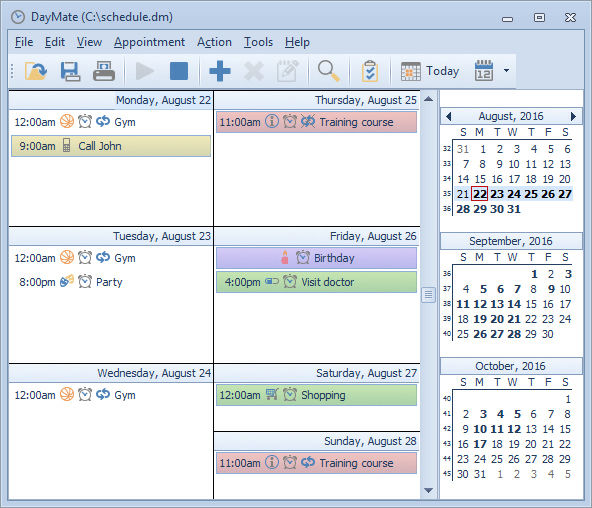Screen dimensions: 592x508
Task: Open the task checklist clipboard icon
Action: coord(370,71)
